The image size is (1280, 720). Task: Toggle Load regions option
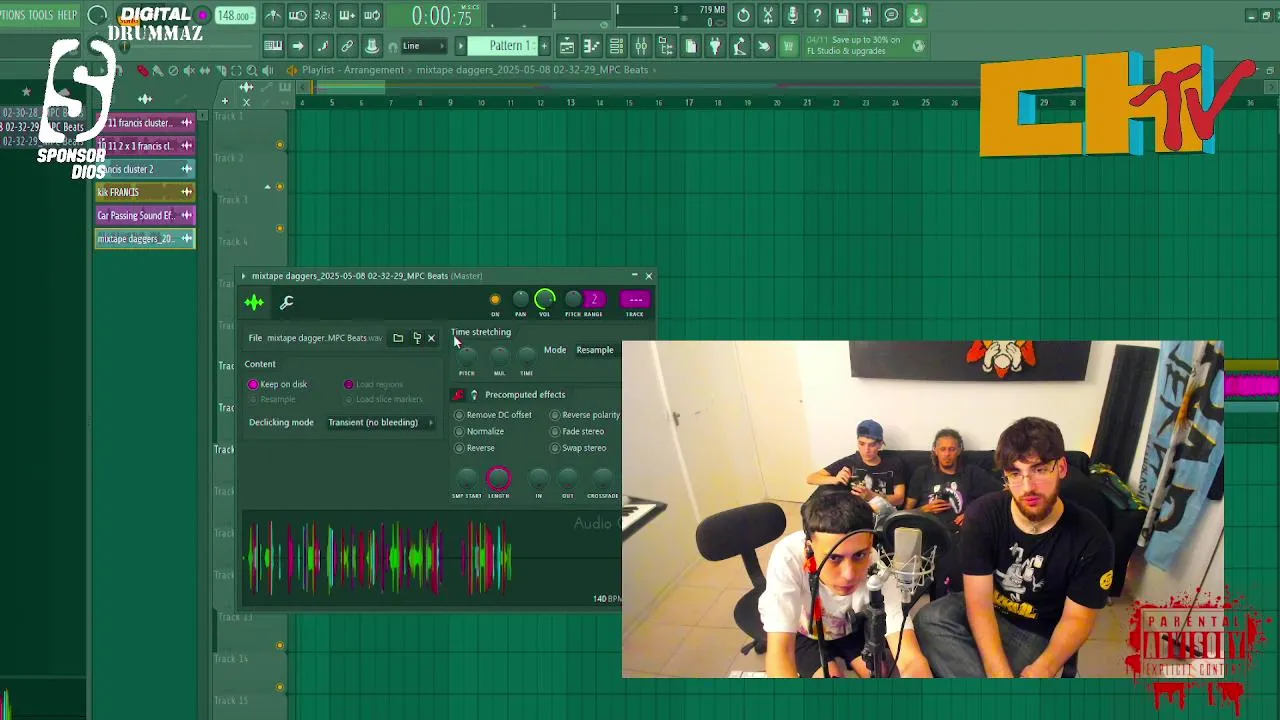pyautogui.click(x=373, y=384)
